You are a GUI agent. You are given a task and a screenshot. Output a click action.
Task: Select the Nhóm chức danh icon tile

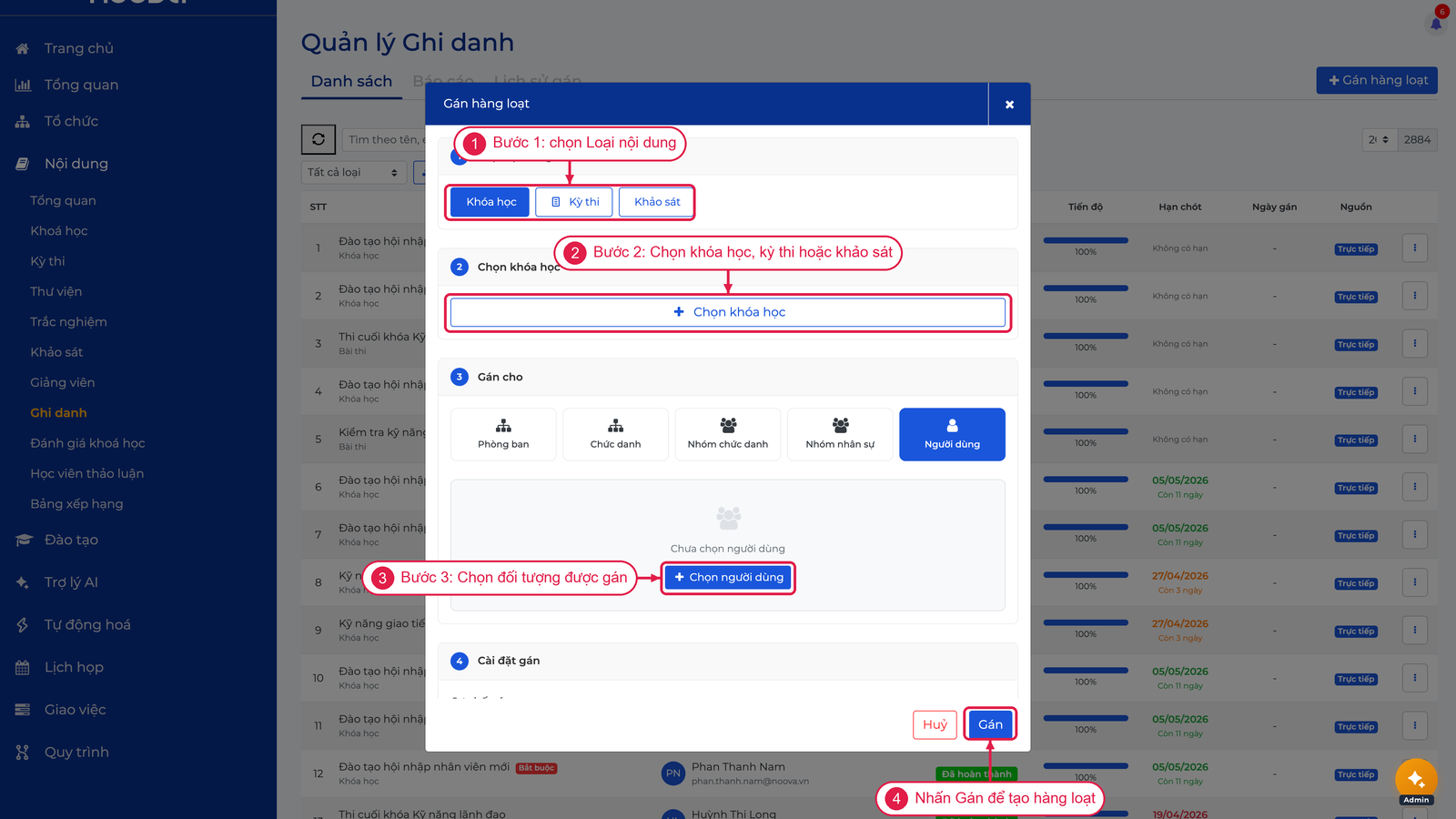[728, 434]
